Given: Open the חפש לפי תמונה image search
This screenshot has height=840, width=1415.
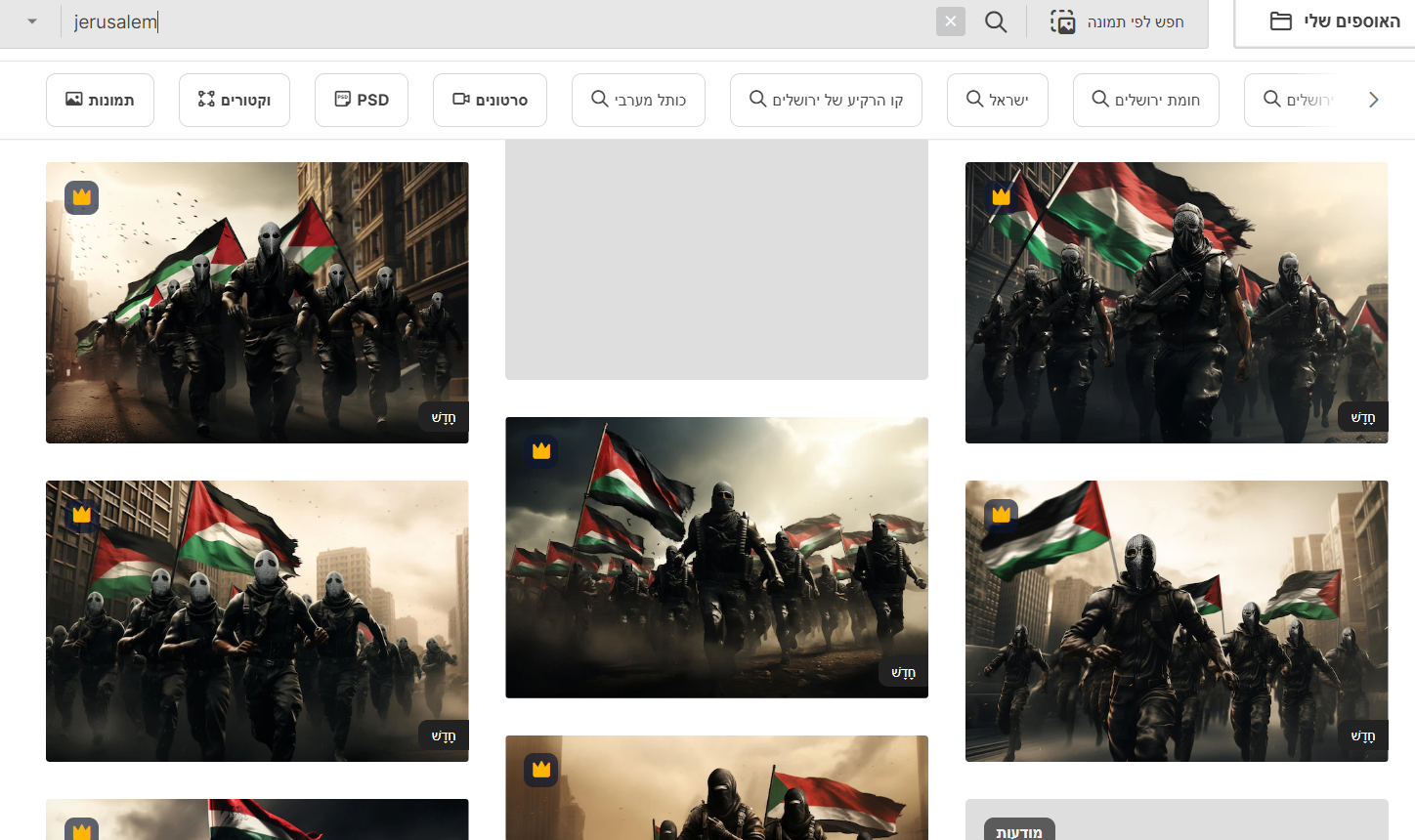Looking at the screenshot, I should pos(1117,21).
